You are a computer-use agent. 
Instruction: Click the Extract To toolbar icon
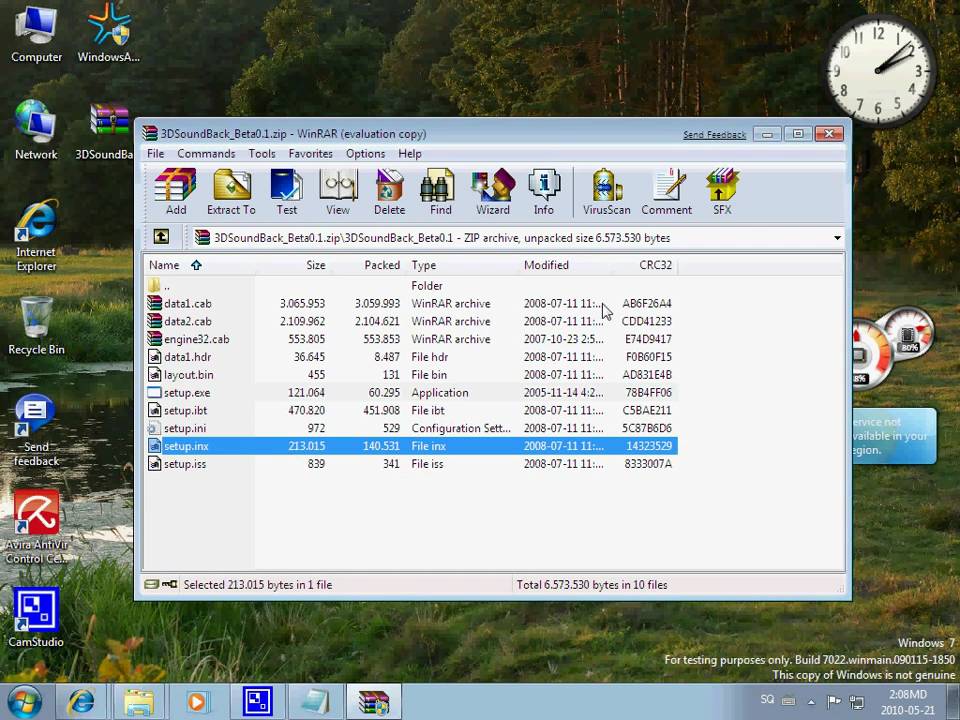coord(231,192)
